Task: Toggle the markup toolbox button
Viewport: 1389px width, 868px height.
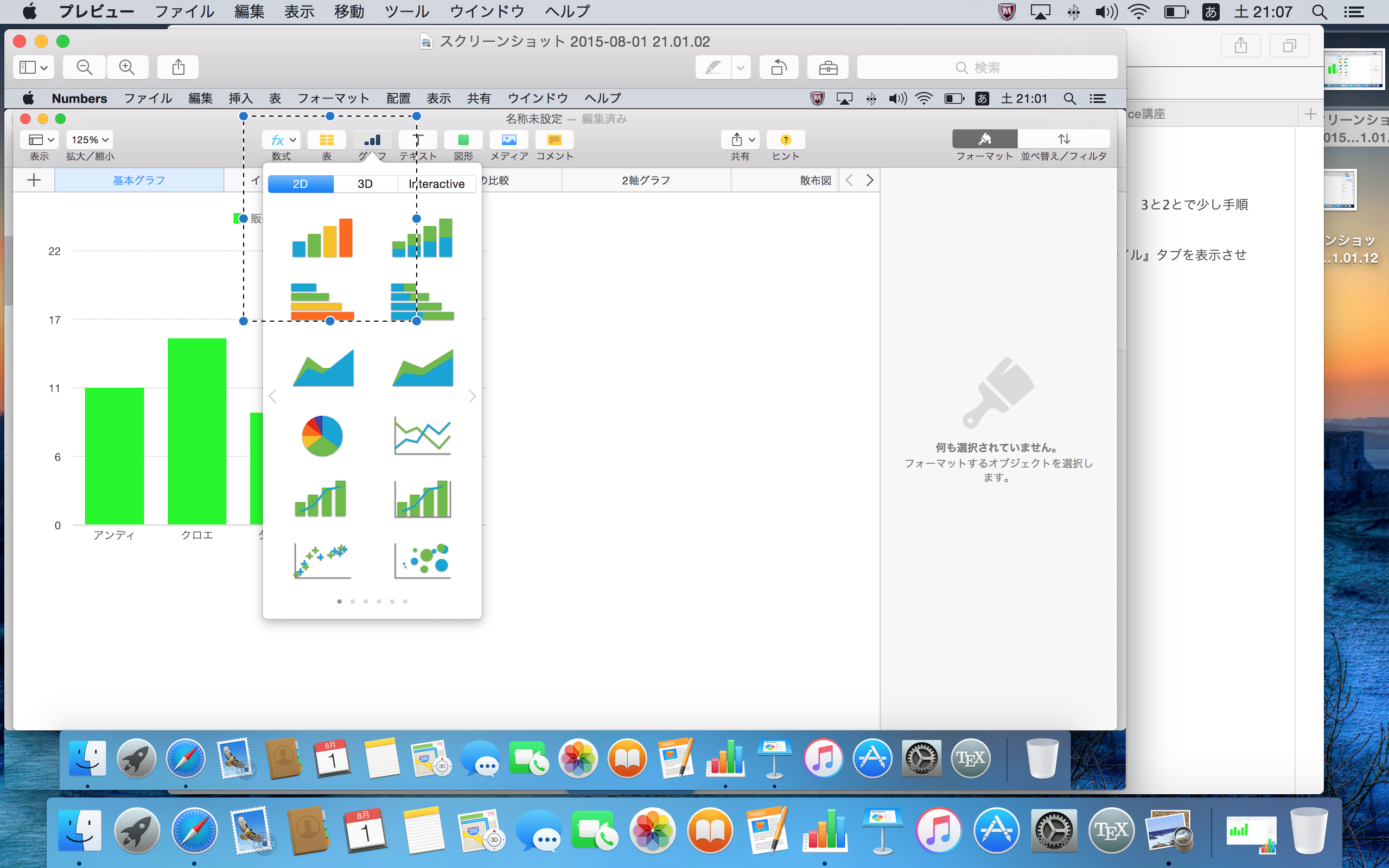Action: point(827,68)
